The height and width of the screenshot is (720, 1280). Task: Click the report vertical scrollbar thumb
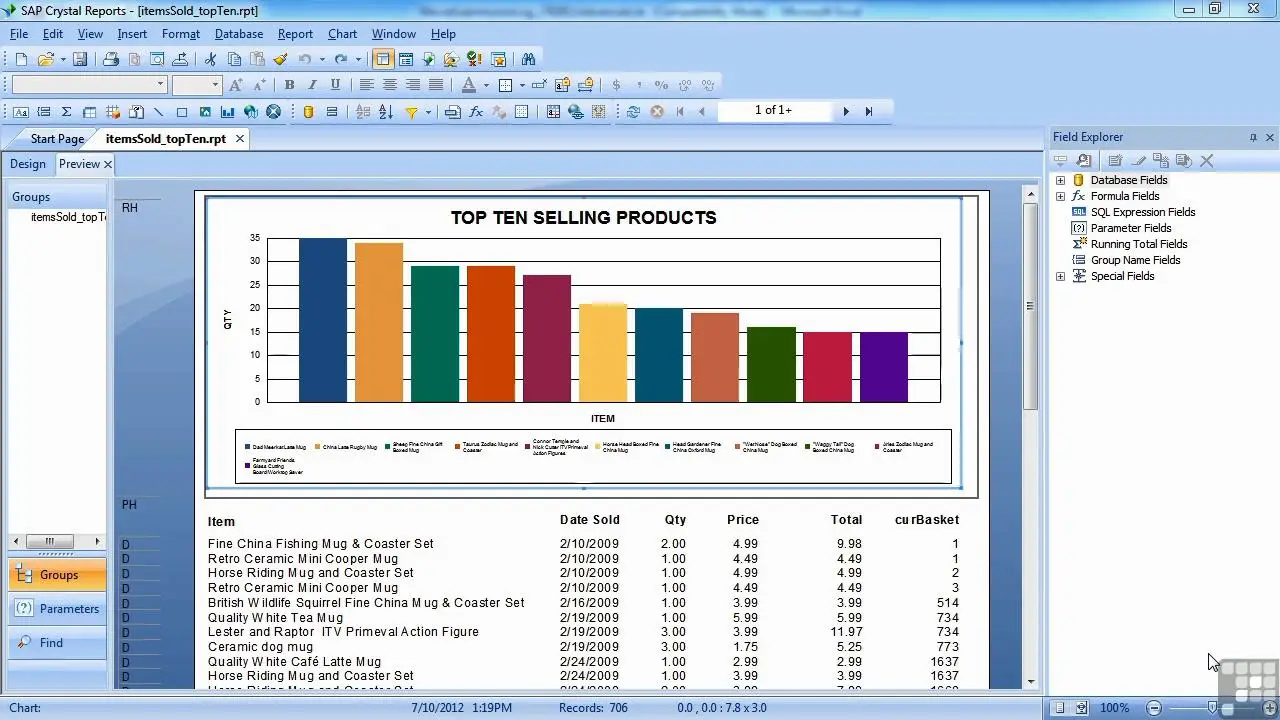pyautogui.click(x=1030, y=306)
